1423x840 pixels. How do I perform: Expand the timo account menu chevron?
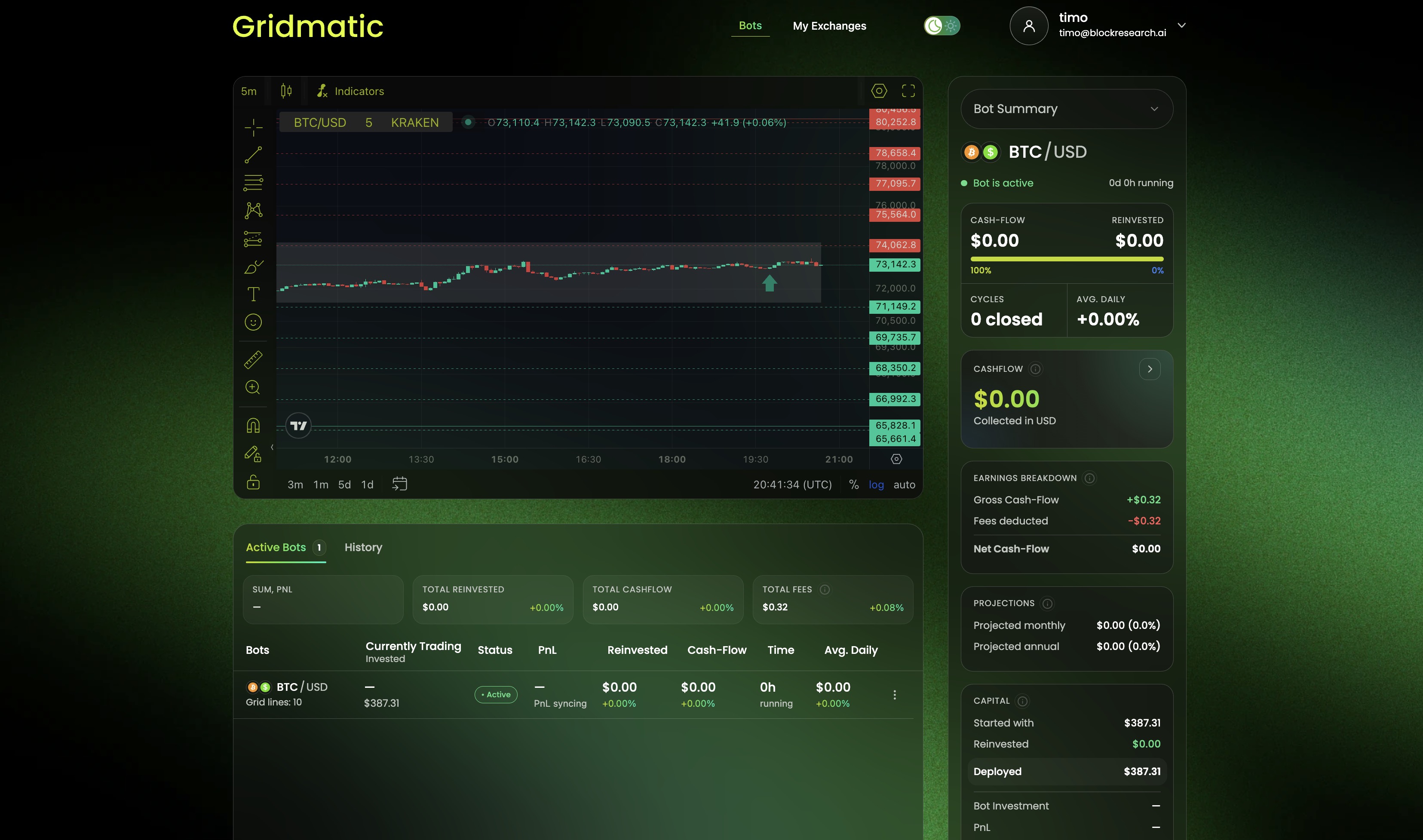coord(1181,25)
